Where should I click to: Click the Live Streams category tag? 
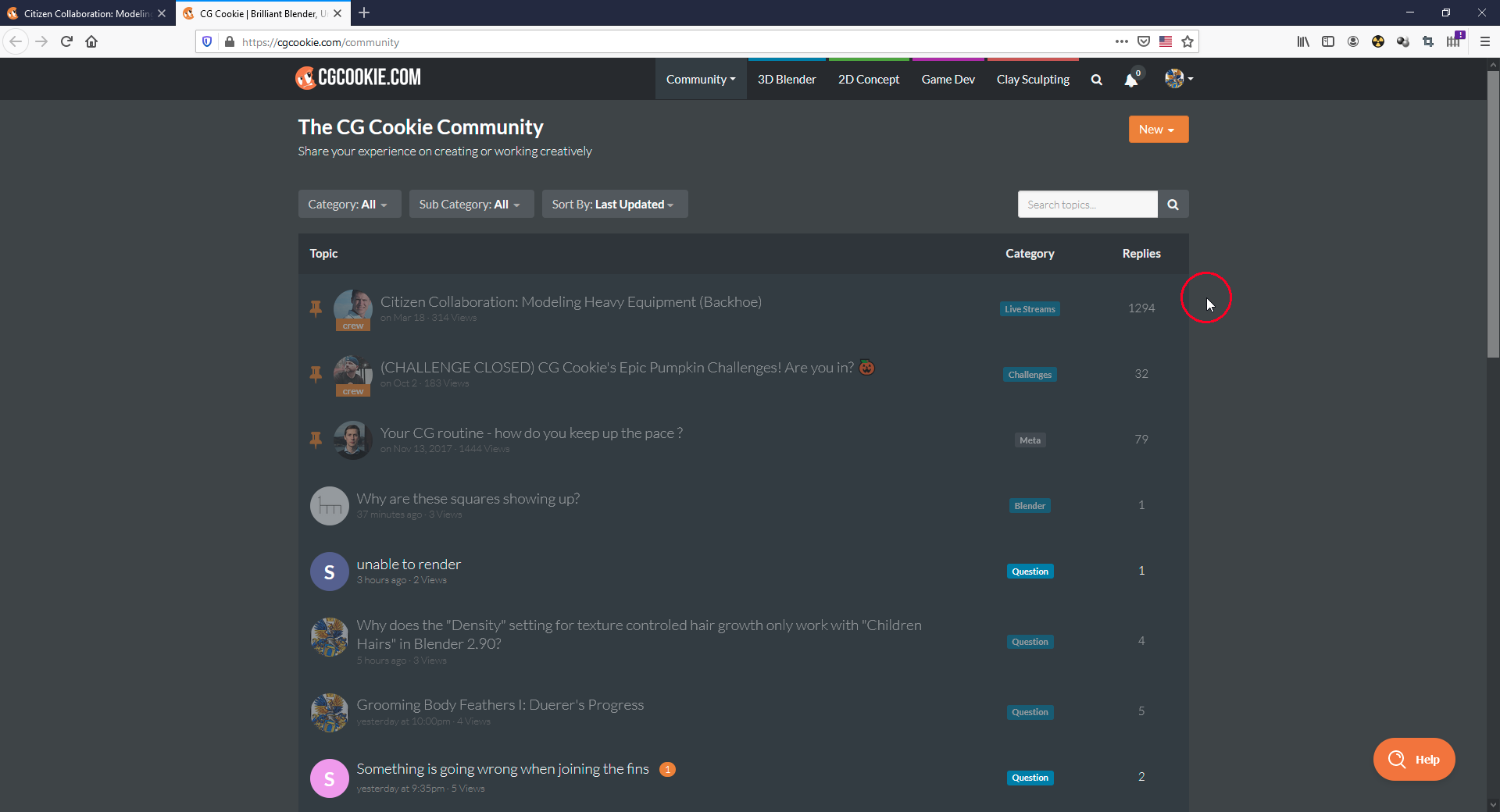coord(1030,309)
